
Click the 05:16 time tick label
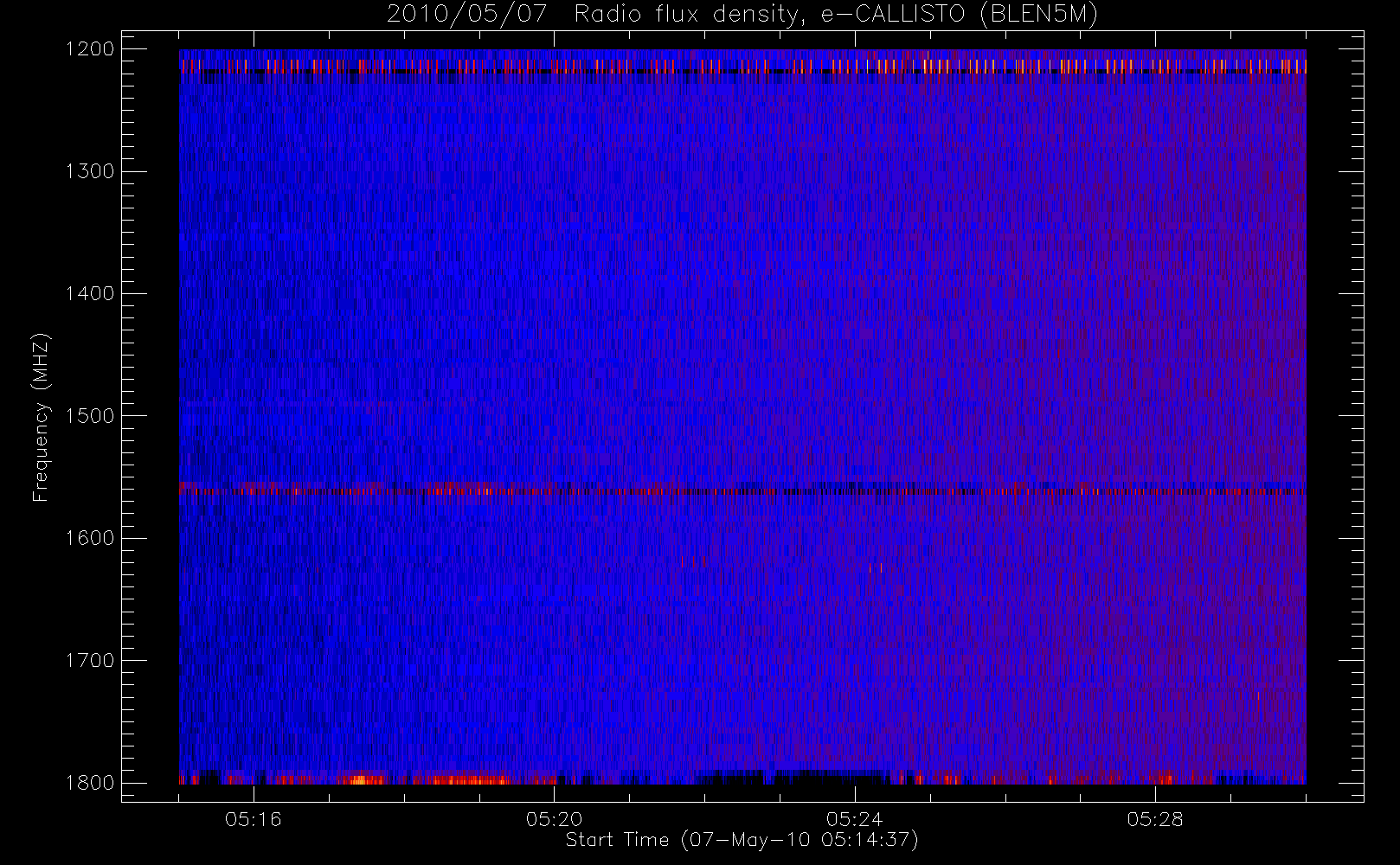coord(254,819)
